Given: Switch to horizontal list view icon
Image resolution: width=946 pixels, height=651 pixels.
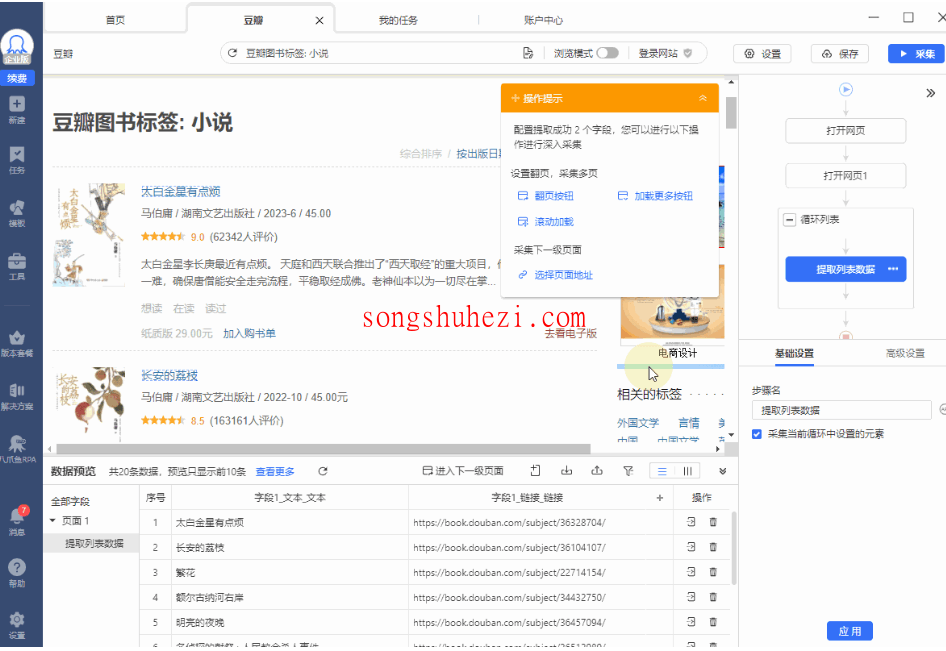Looking at the screenshot, I should tap(662, 471).
